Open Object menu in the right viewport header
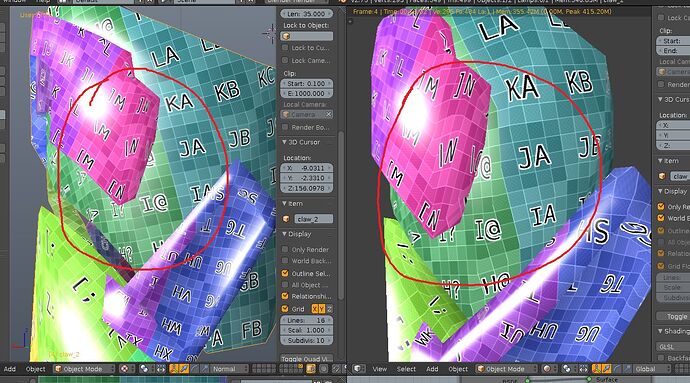The image size is (690, 383). [458, 369]
